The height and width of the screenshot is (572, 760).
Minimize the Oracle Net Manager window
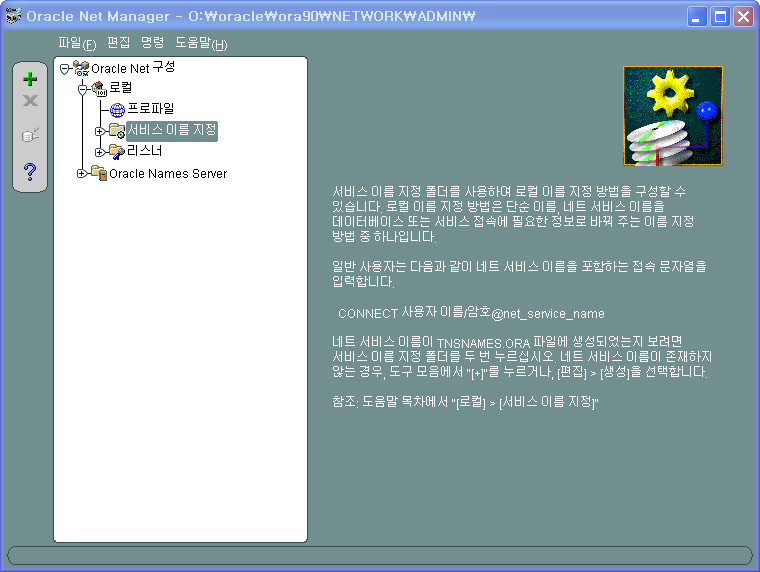click(x=697, y=16)
